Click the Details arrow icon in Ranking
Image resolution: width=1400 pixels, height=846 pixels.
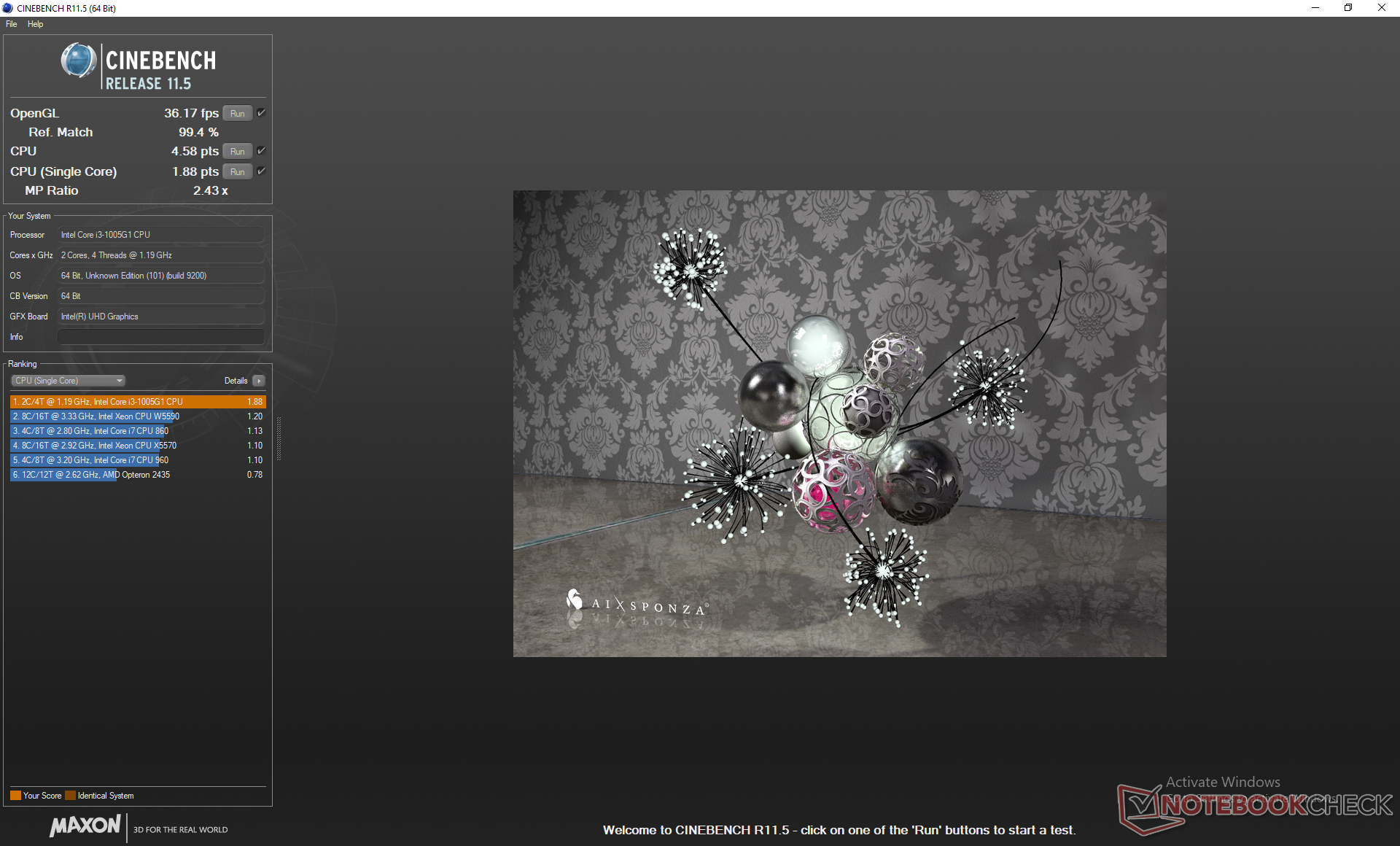pos(259,381)
